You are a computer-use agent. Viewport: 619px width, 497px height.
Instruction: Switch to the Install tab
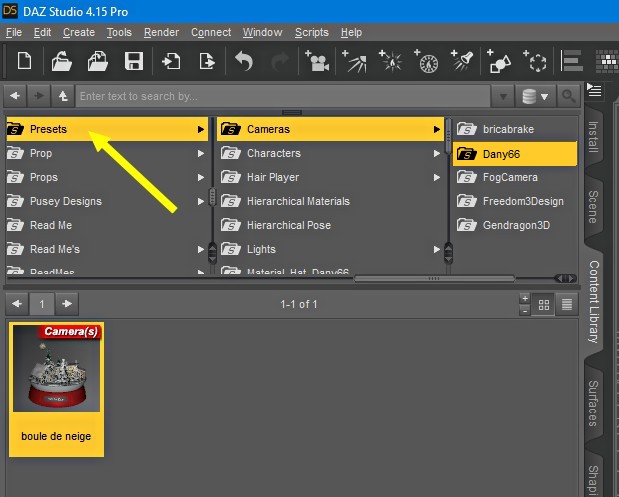[x=593, y=137]
